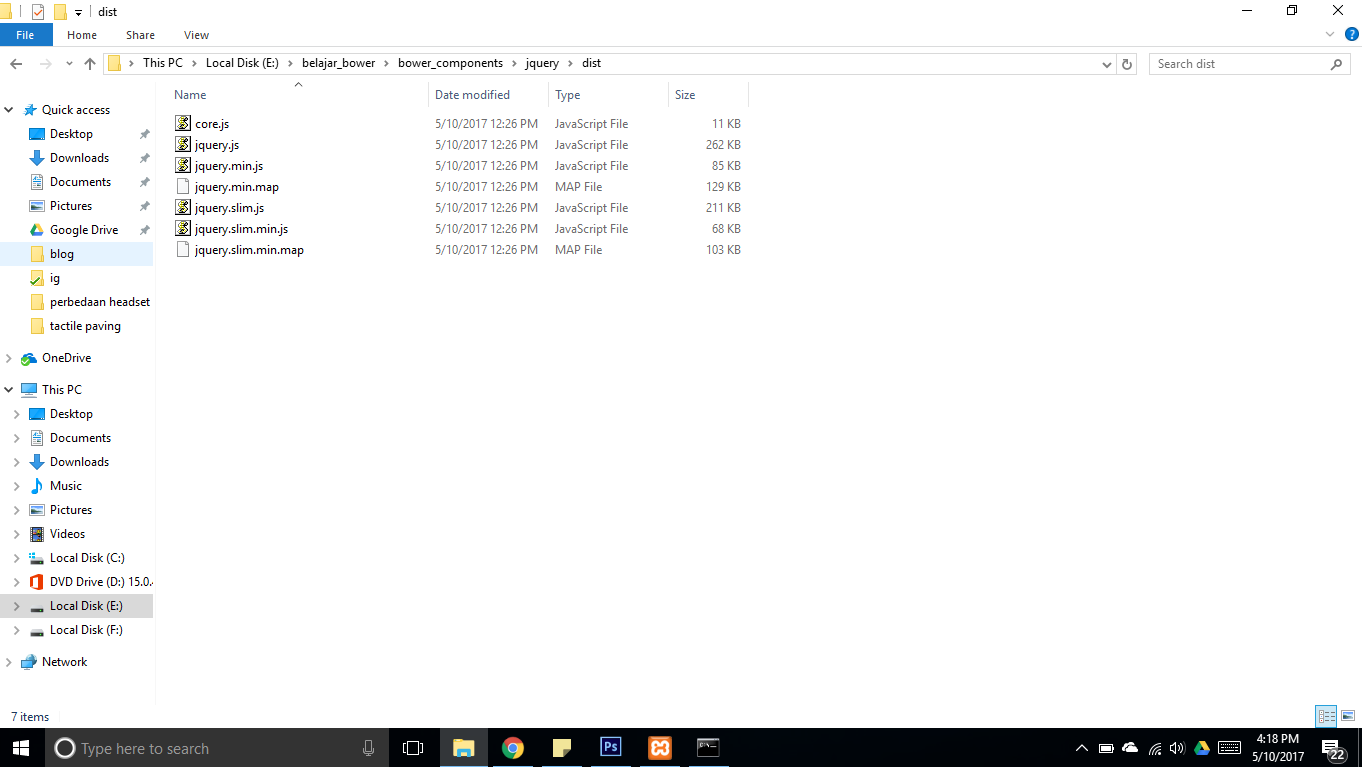Refresh the dist folder view

[x=1127, y=64]
